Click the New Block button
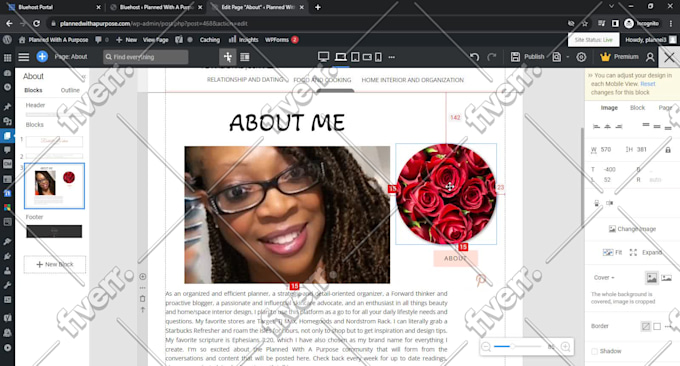Image resolution: width=680 pixels, height=366 pixels. (55, 265)
